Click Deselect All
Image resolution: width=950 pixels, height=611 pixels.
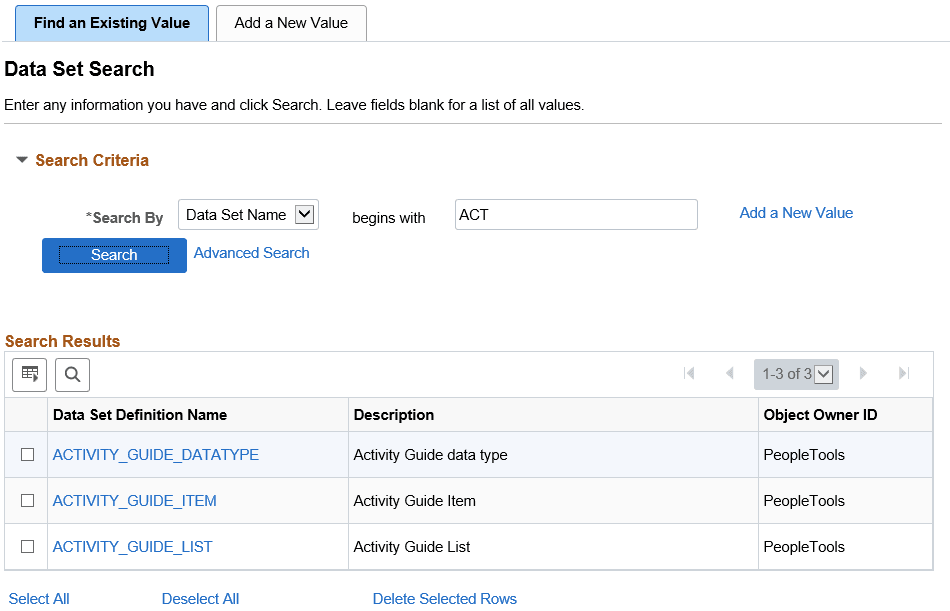coord(200,598)
